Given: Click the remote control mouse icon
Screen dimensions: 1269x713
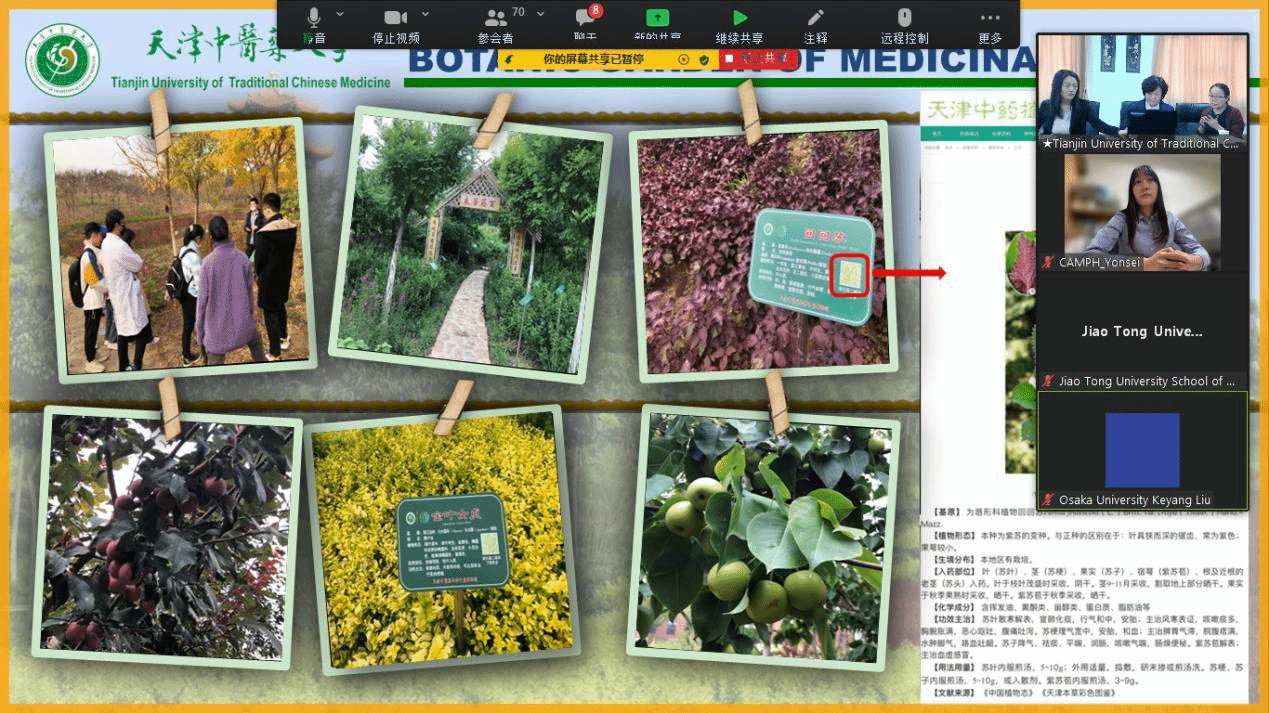Looking at the screenshot, I should click(x=904, y=18).
